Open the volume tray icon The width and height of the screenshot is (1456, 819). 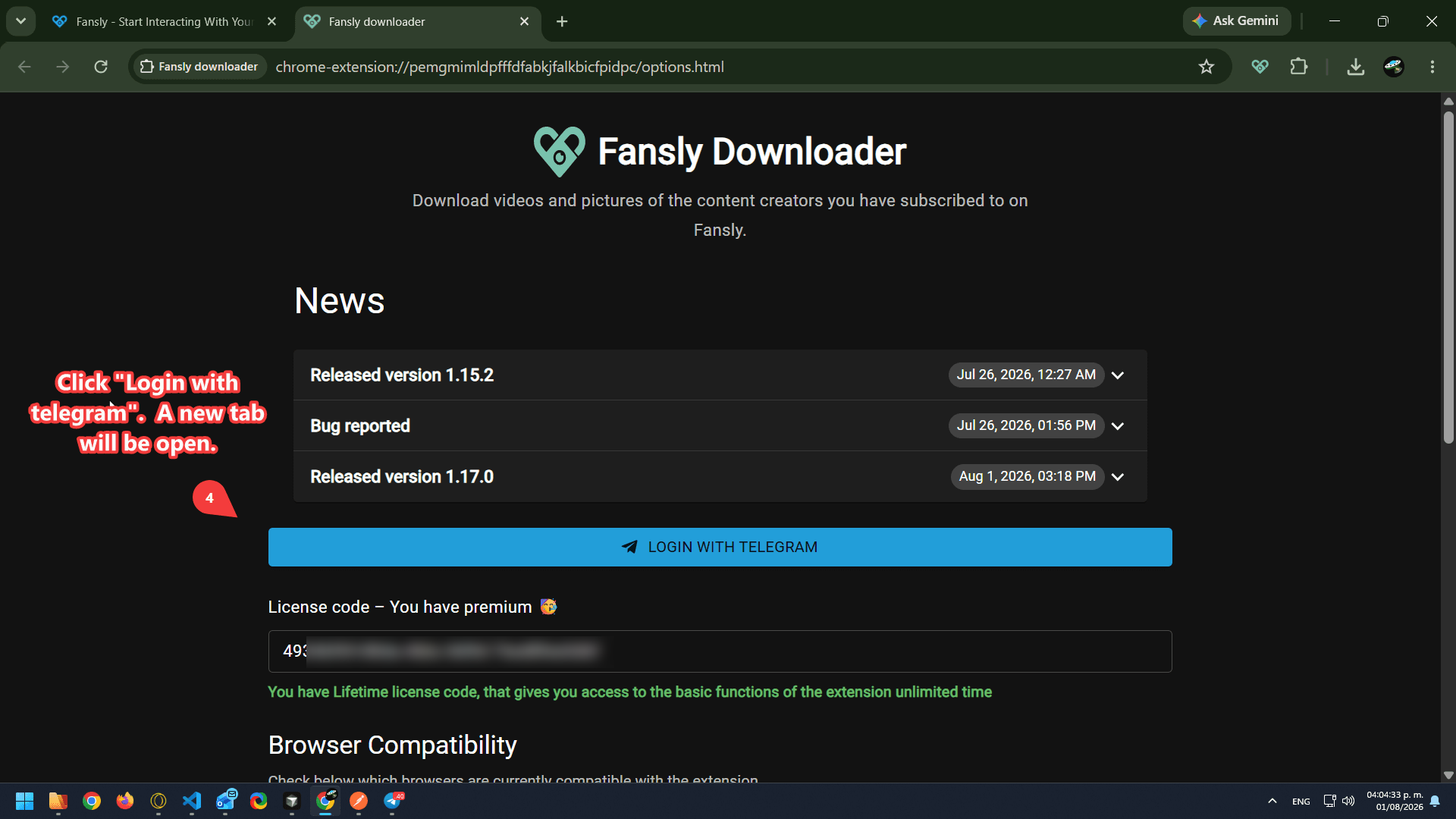click(1348, 801)
